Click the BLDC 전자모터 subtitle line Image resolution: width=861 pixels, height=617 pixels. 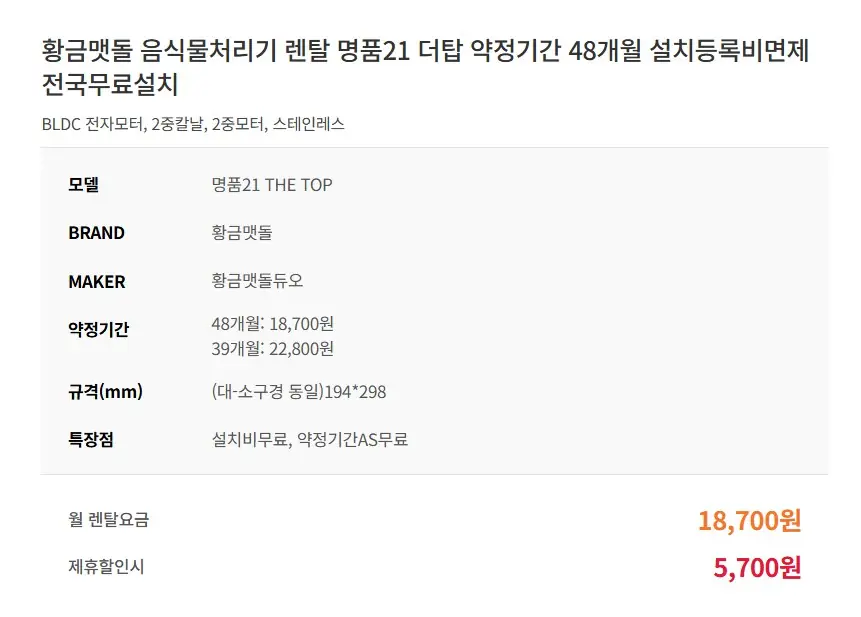pyautogui.click(x=193, y=124)
